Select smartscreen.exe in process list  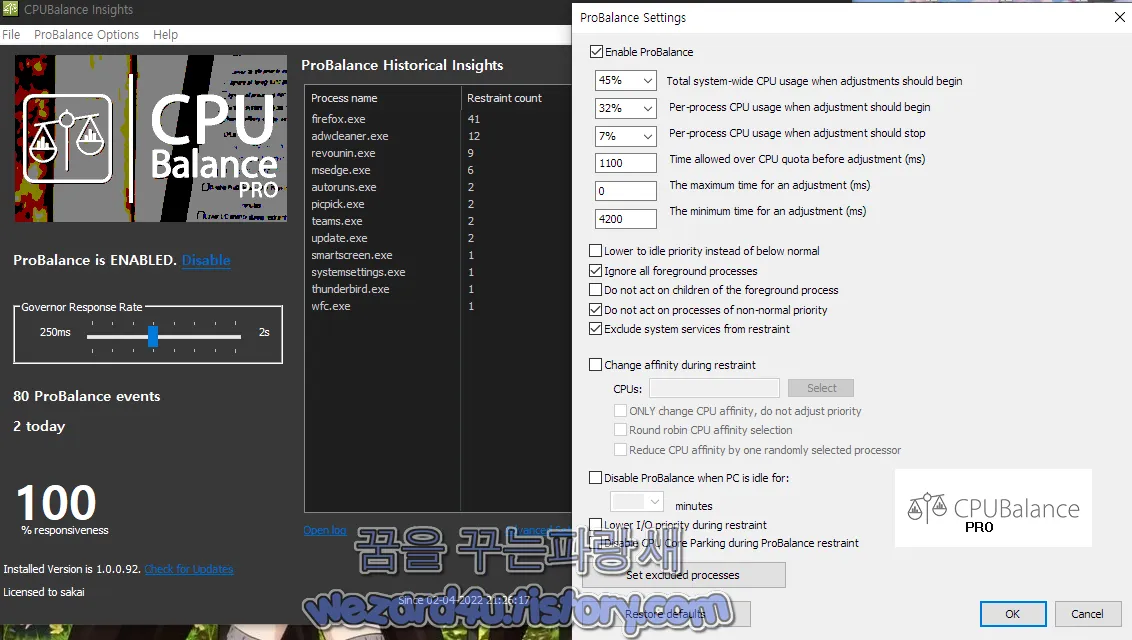pos(438,255)
